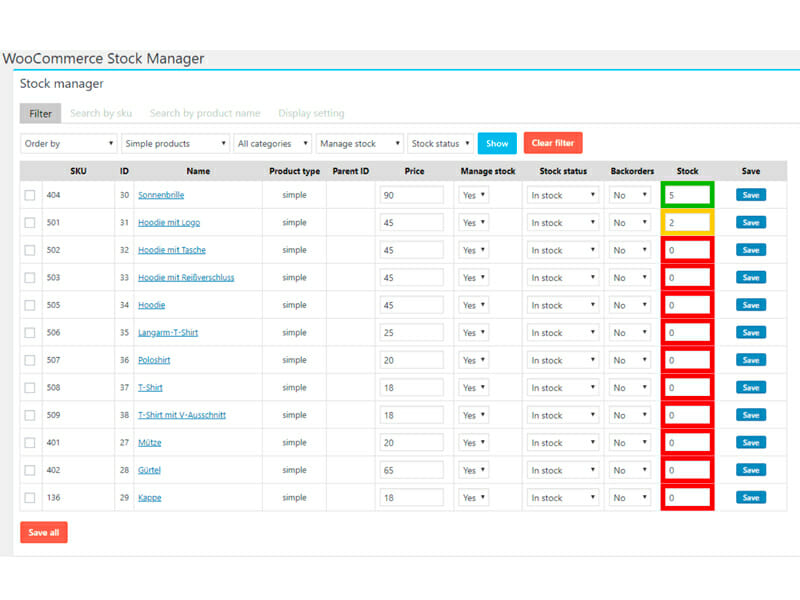This screenshot has width=800, height=600.
Task: Select the checkbox for SKU 506 row
Action: 30,333
